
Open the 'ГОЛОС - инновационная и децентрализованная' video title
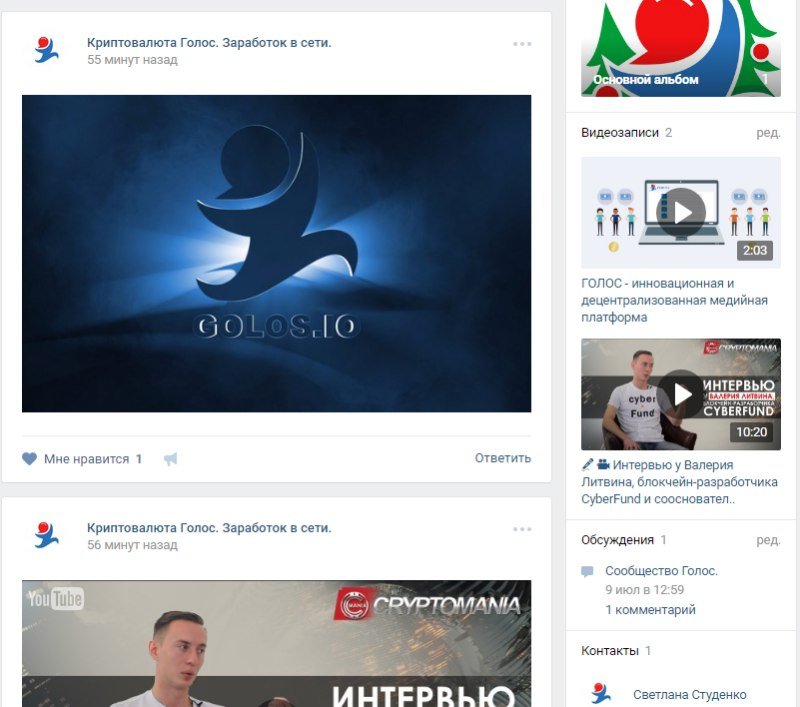(674, 300)
